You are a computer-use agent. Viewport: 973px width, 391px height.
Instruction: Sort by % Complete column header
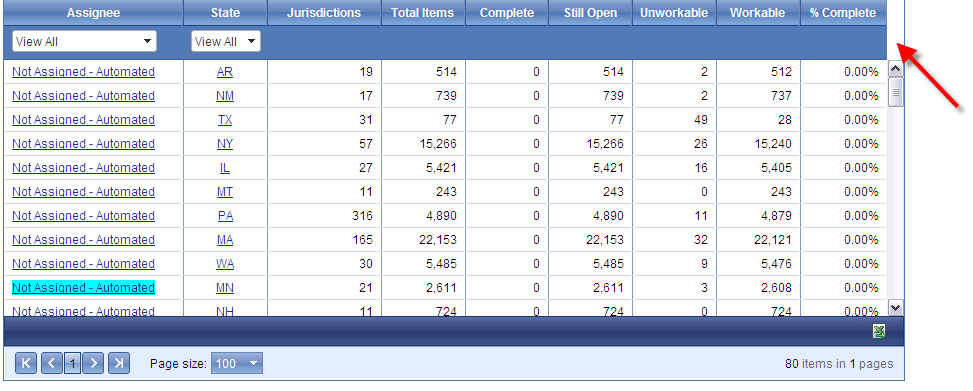(x=843, y=12)
